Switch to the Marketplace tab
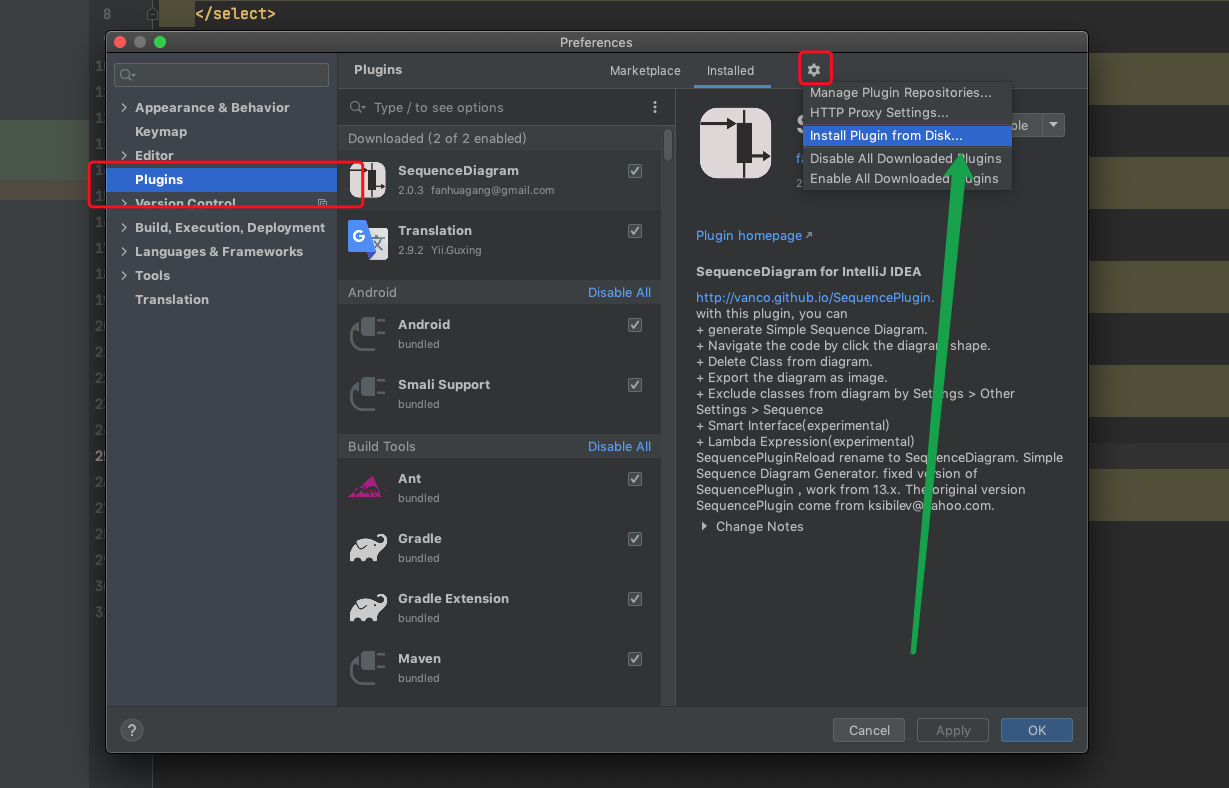This screenshot has width=1229, height=788. [644, 71]
